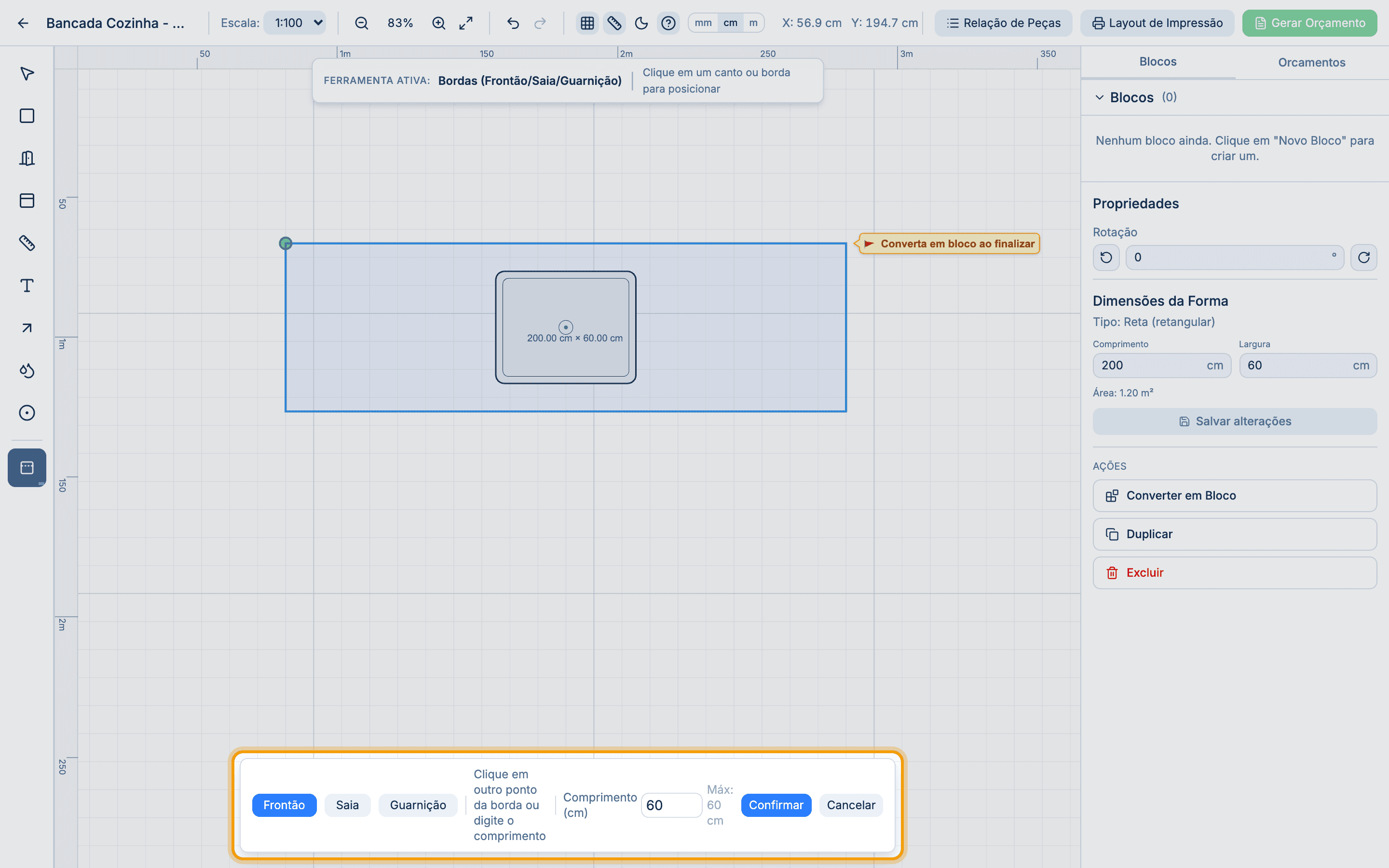The image size is (1389, 868).
Task: Open the Escala 1:100 dropdown
Action: click(295, 23)
